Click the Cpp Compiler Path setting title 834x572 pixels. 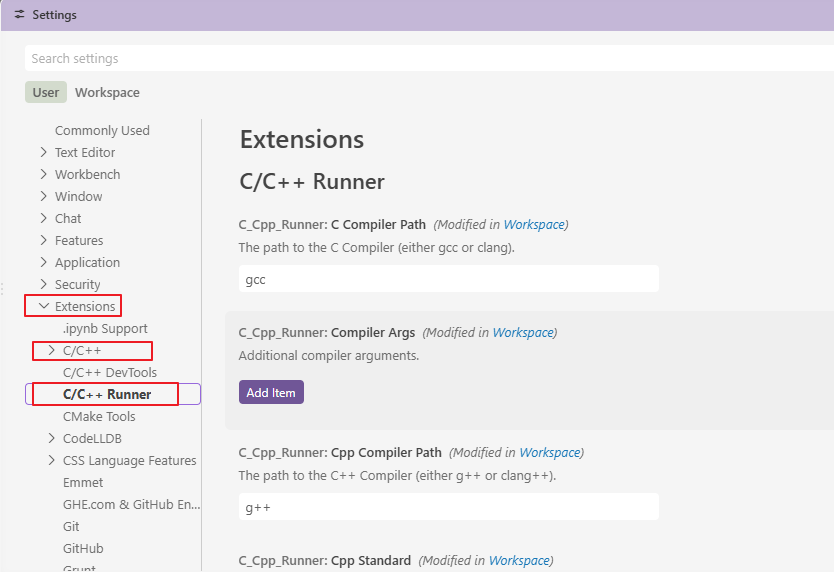[340, 453]
